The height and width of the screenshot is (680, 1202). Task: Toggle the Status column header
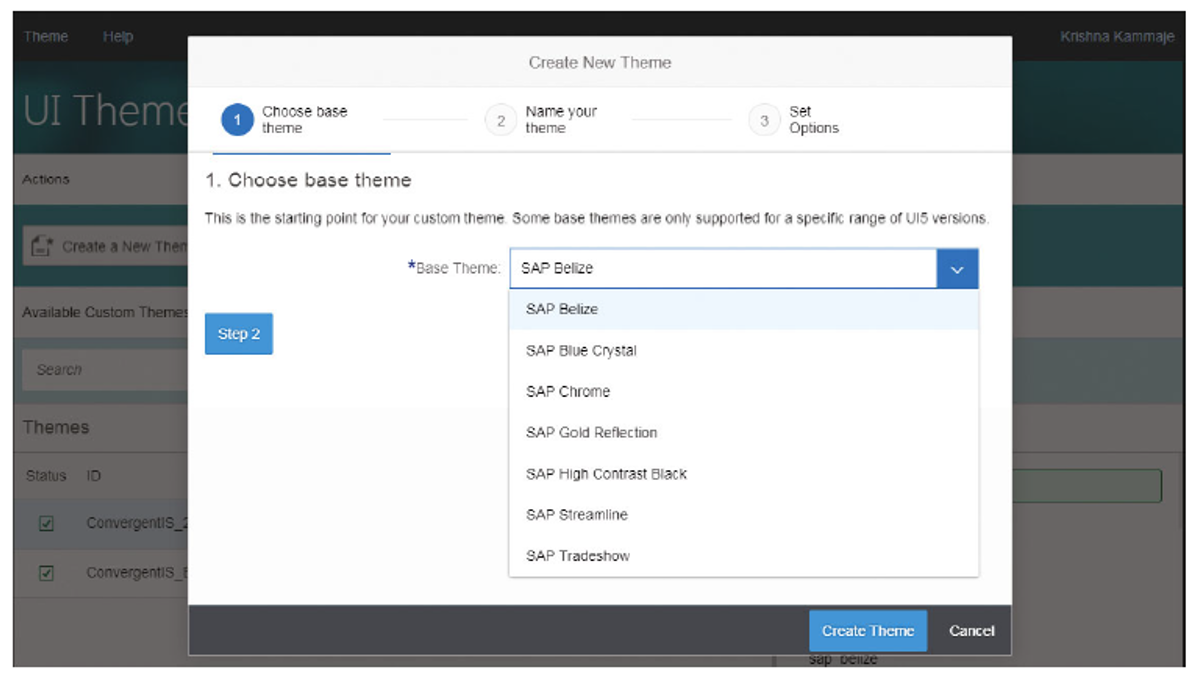(x=47, y=476)
